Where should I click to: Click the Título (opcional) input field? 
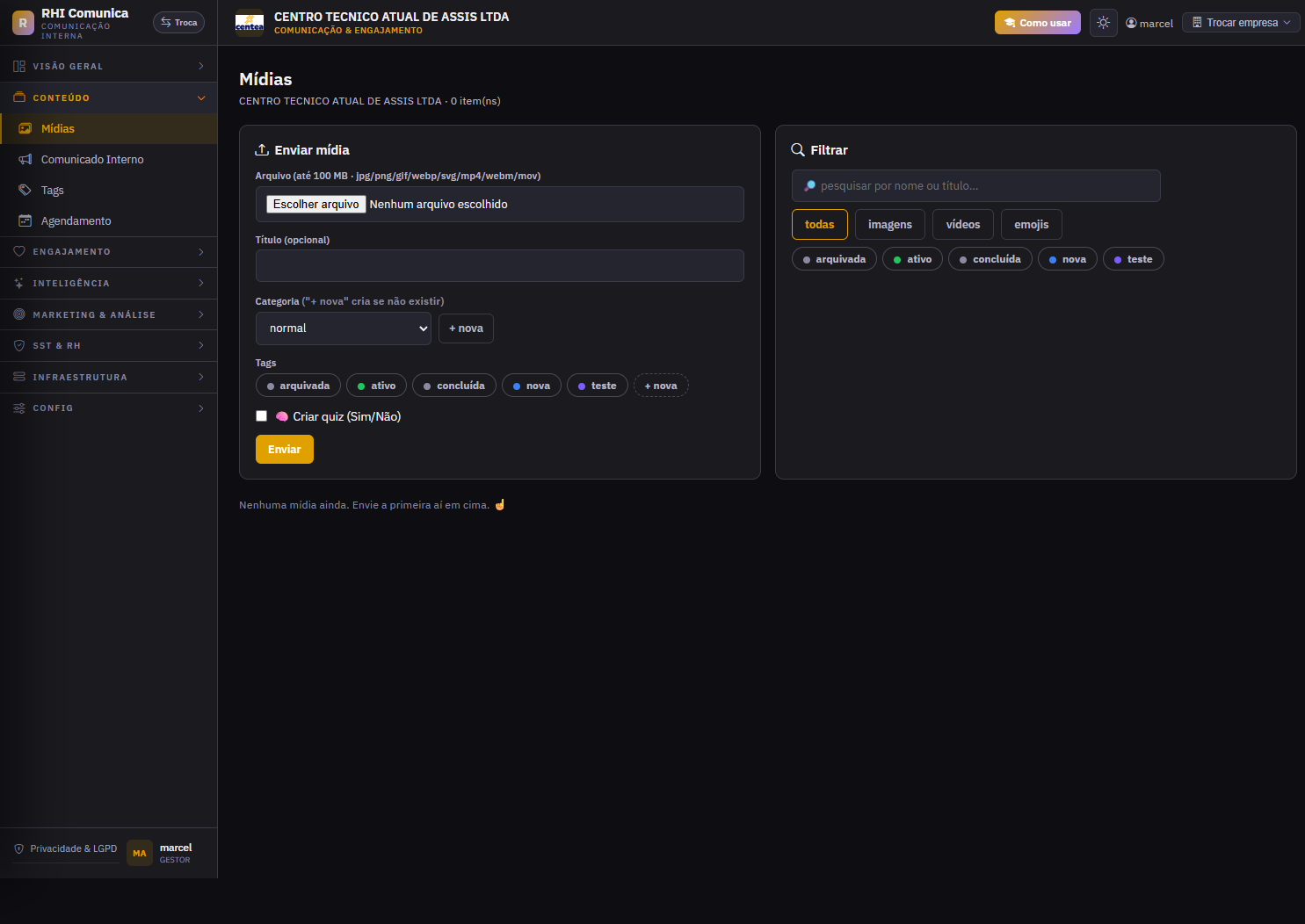500,265
